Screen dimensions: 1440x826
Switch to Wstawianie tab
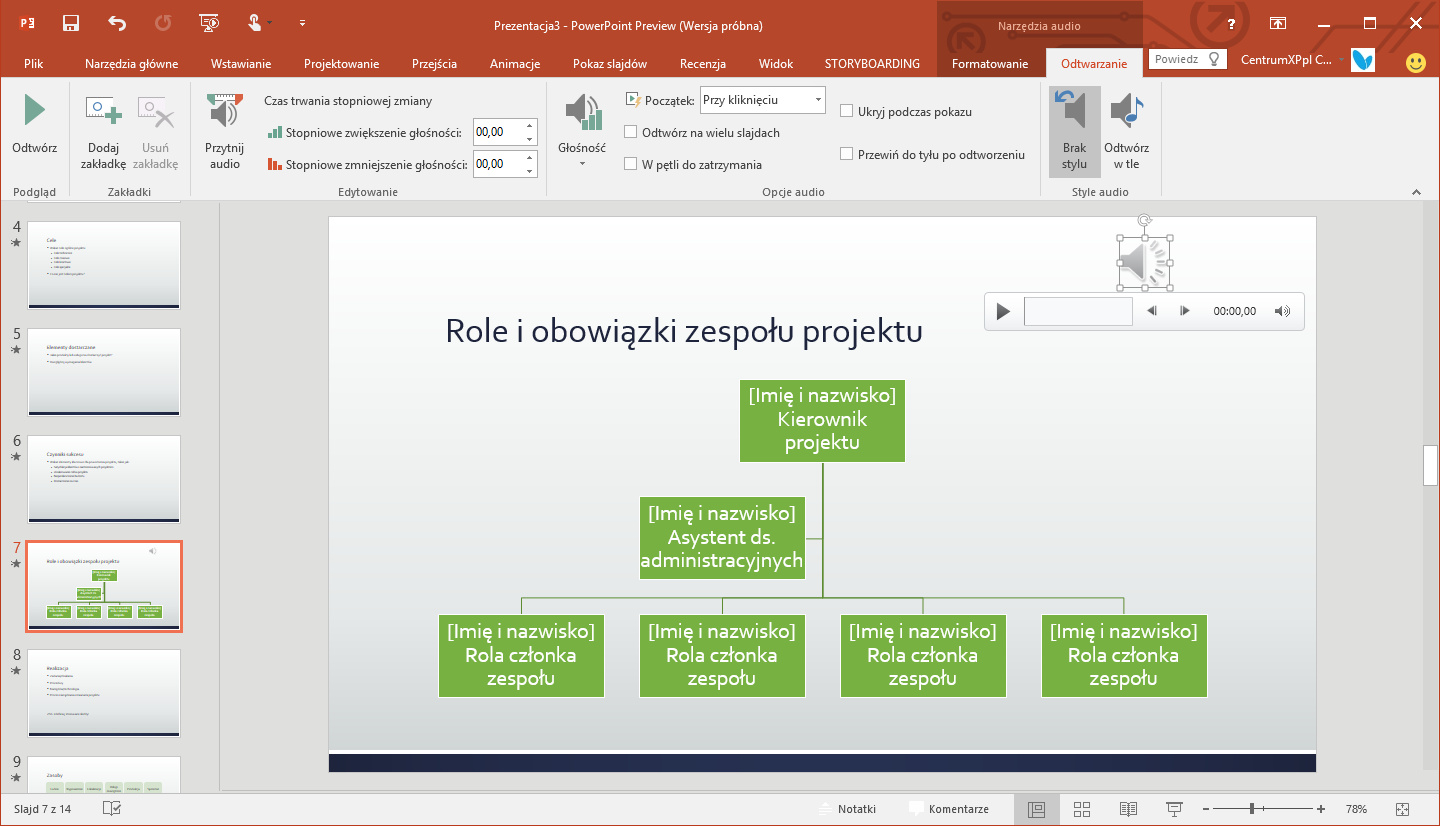click(241, 63)
